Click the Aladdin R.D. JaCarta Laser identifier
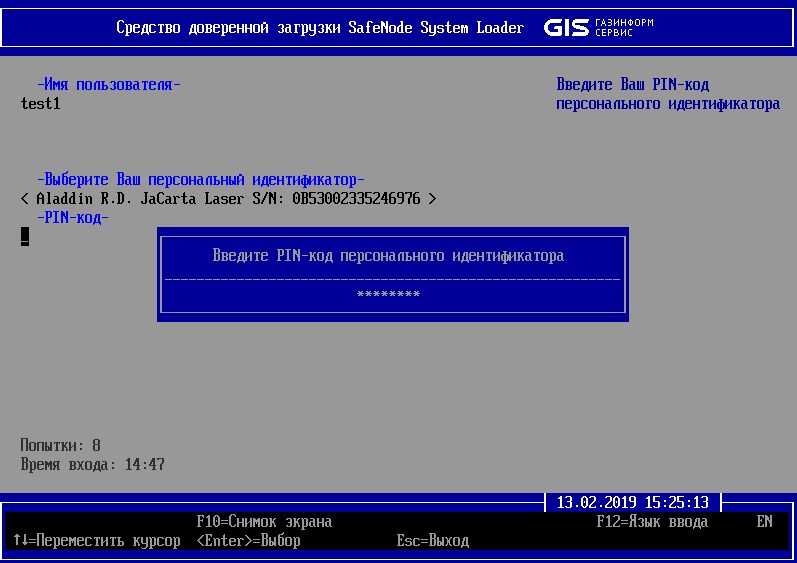Image resolution: width=797 pixels, height=563 pixels. tap(228, 199)
